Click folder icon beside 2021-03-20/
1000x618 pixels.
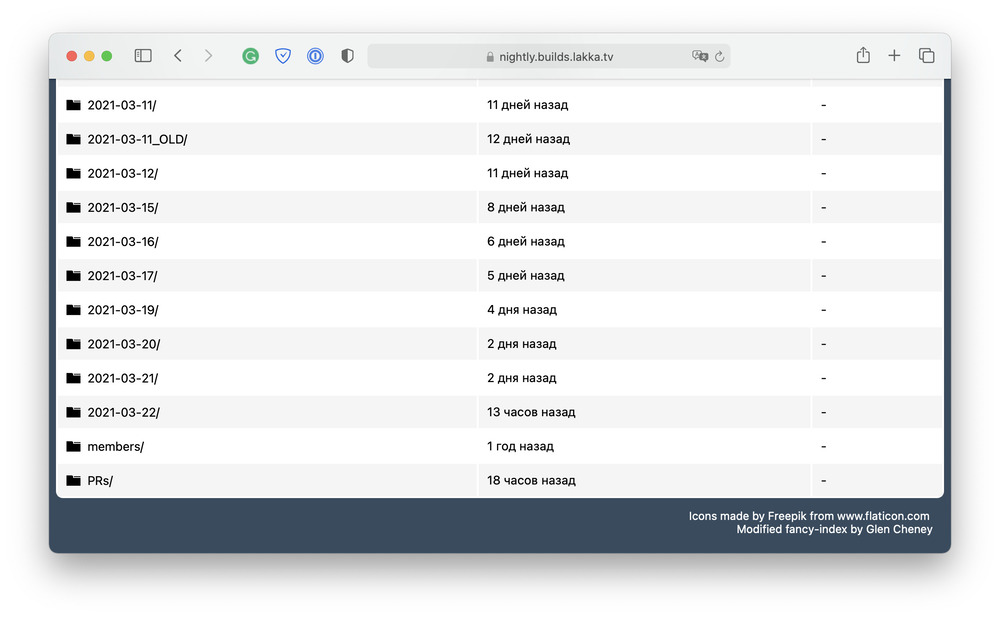[x=73, y=343]
